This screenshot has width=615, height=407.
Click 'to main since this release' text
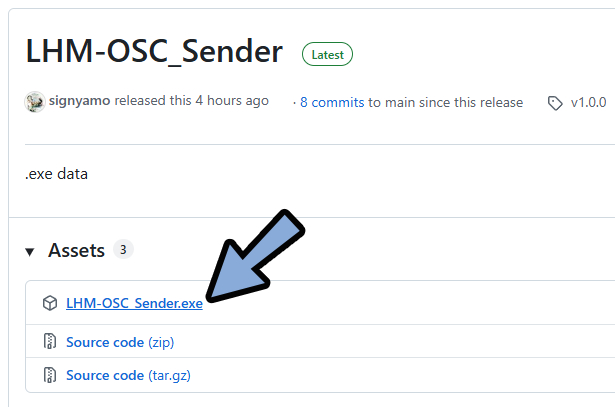point(446,102)
